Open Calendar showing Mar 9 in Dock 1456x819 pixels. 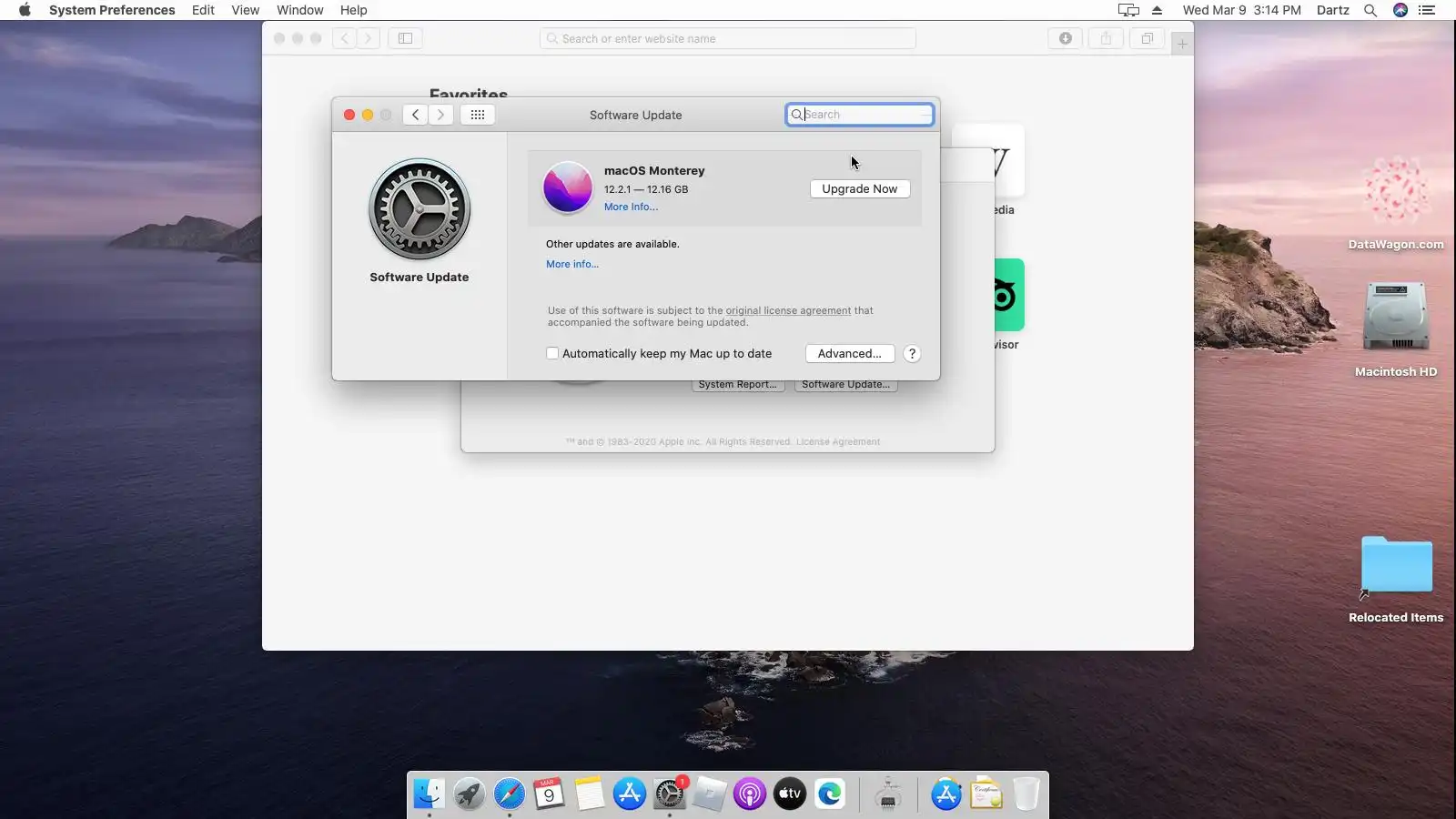click(549, 794)
